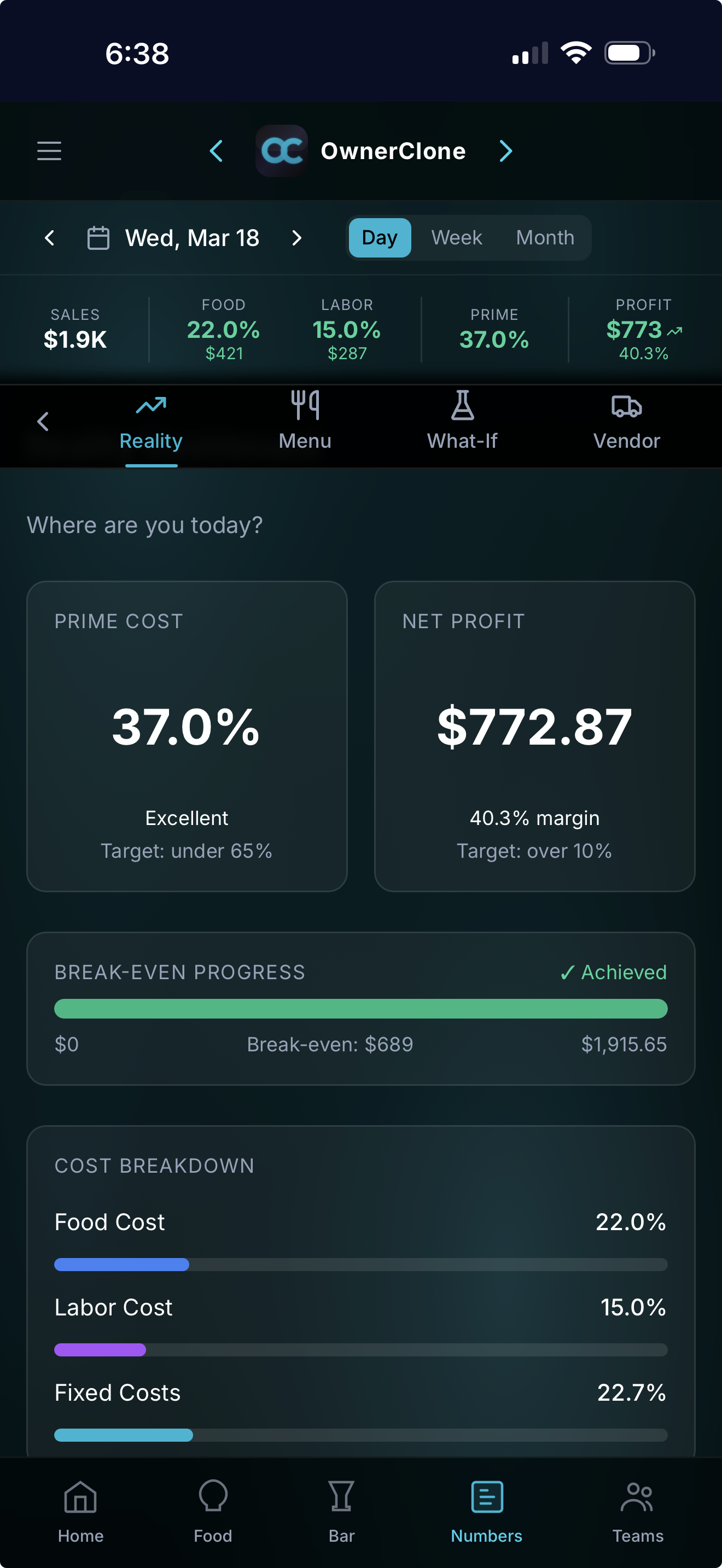Go to previous day with left chevron
Image resolution: width=722 pixels, height=1568 pixels.
click(50, 238)
